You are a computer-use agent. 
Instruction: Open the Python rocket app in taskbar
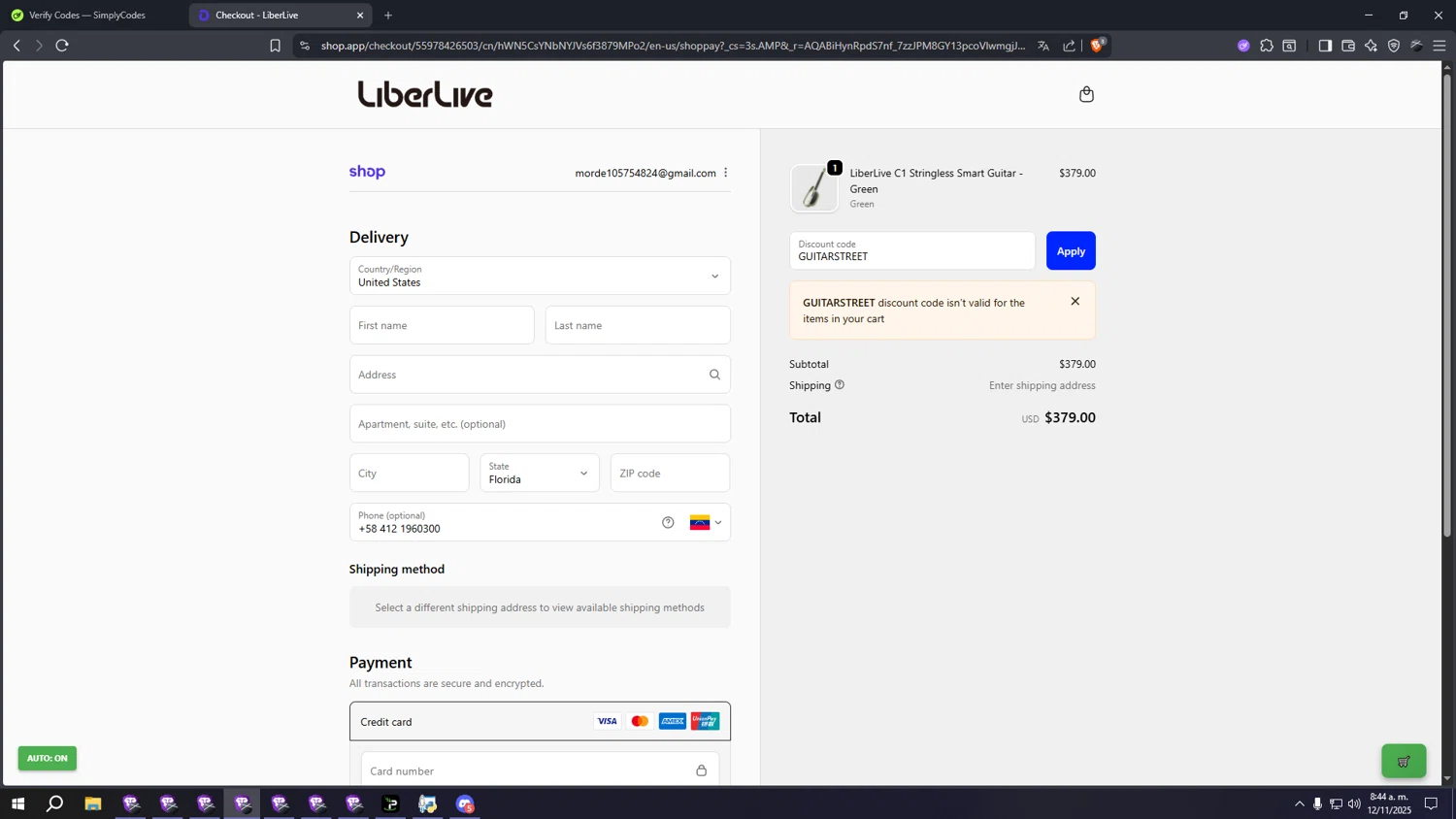pyautogui.click(x=428, y=803)
